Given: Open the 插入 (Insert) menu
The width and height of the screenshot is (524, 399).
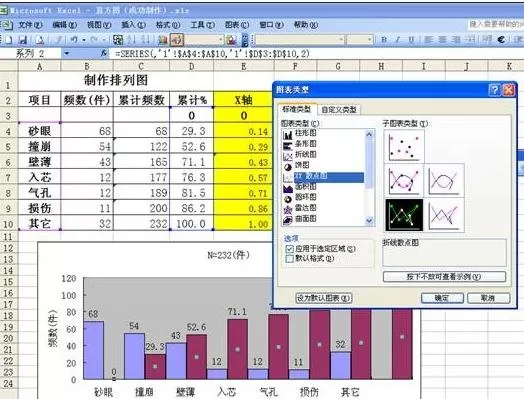Looking at the screenshot, I should point(133,25).
